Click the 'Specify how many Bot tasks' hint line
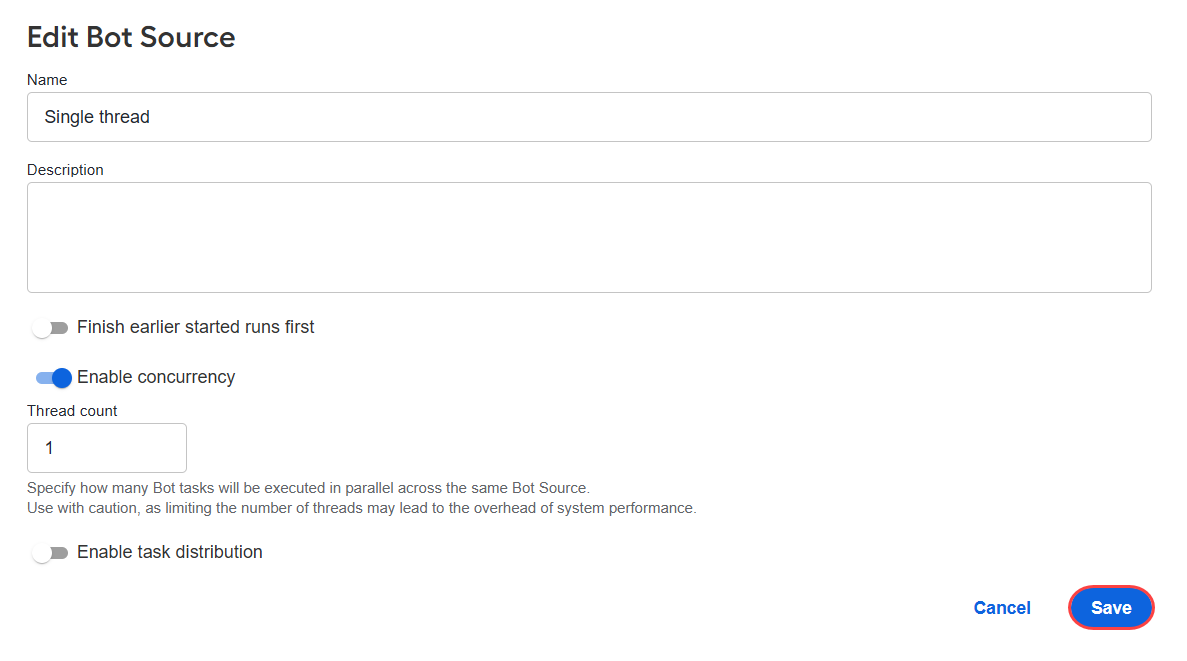 click(x=308, y=488)
